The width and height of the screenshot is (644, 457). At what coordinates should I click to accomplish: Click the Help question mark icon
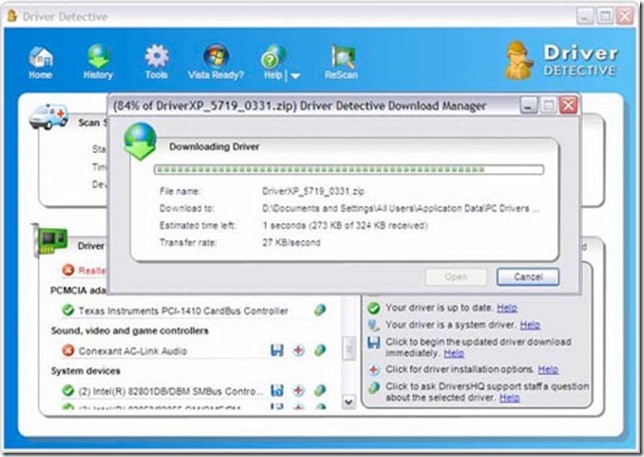pyautogui.click(x=272, y=60)
